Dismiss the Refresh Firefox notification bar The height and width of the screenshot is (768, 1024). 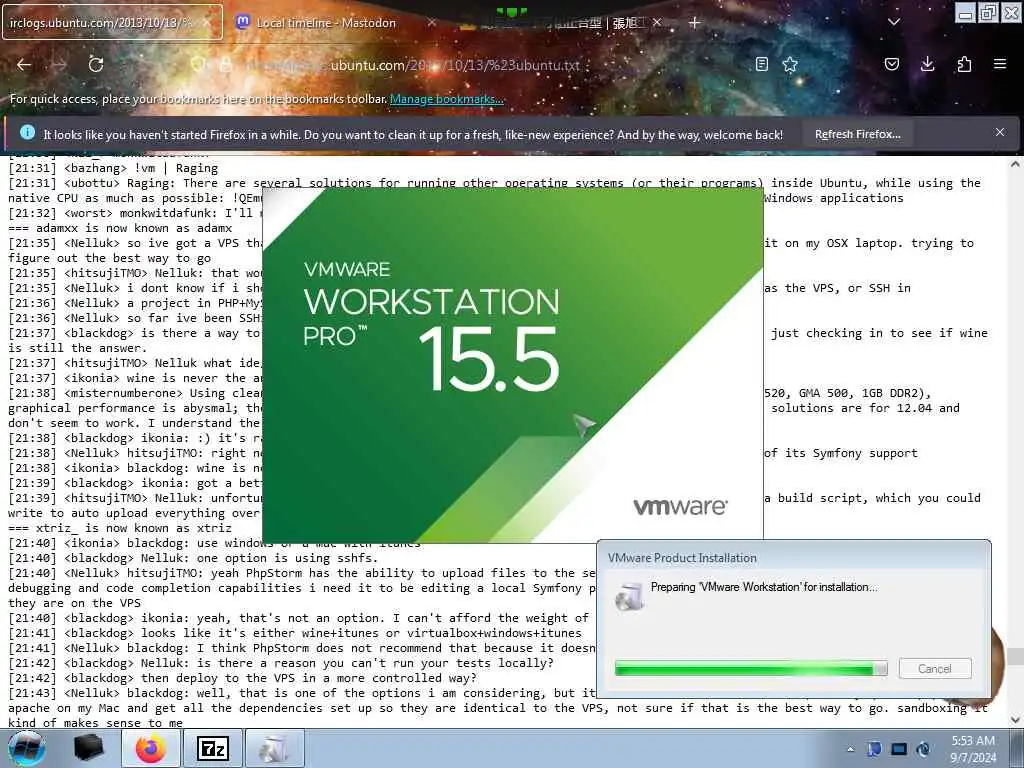coord(1000,132)
